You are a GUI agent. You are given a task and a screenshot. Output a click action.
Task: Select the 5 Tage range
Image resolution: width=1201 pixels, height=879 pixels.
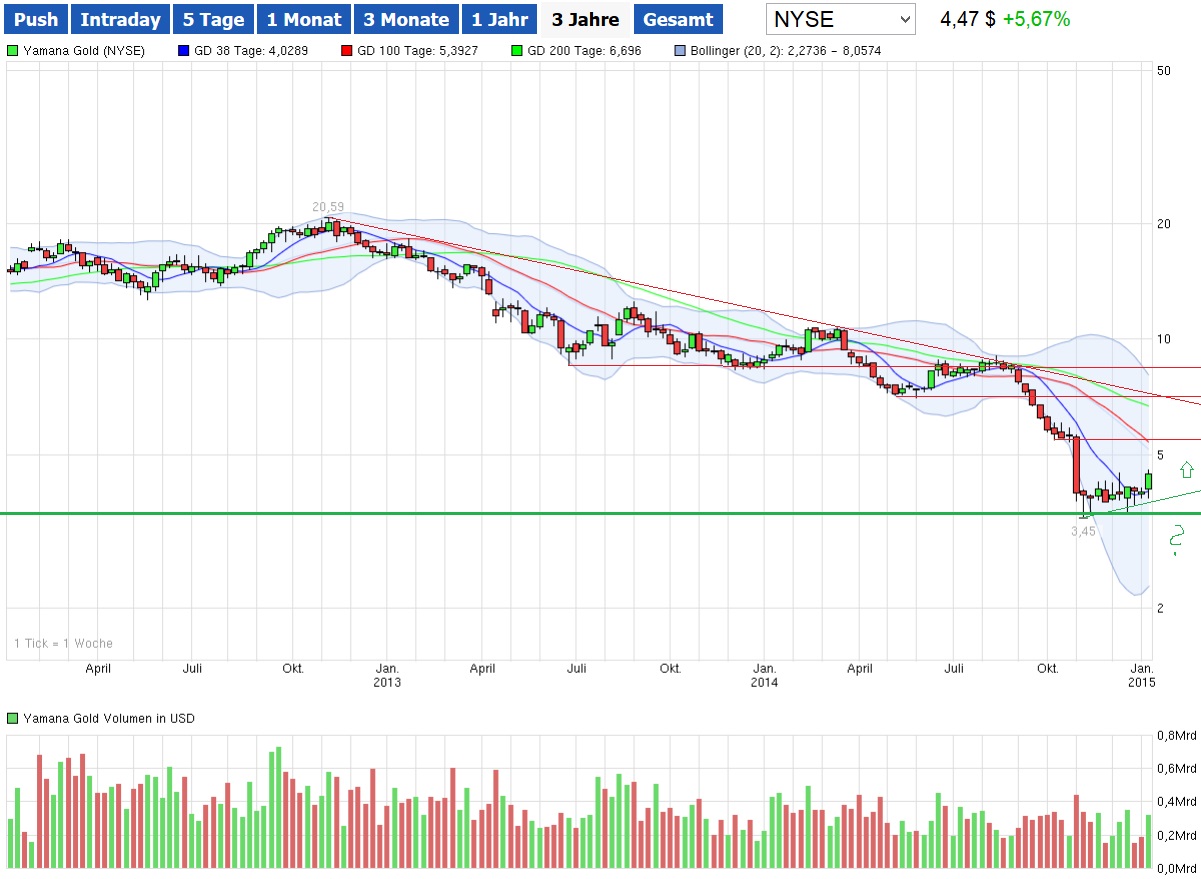tap(213, 19)
